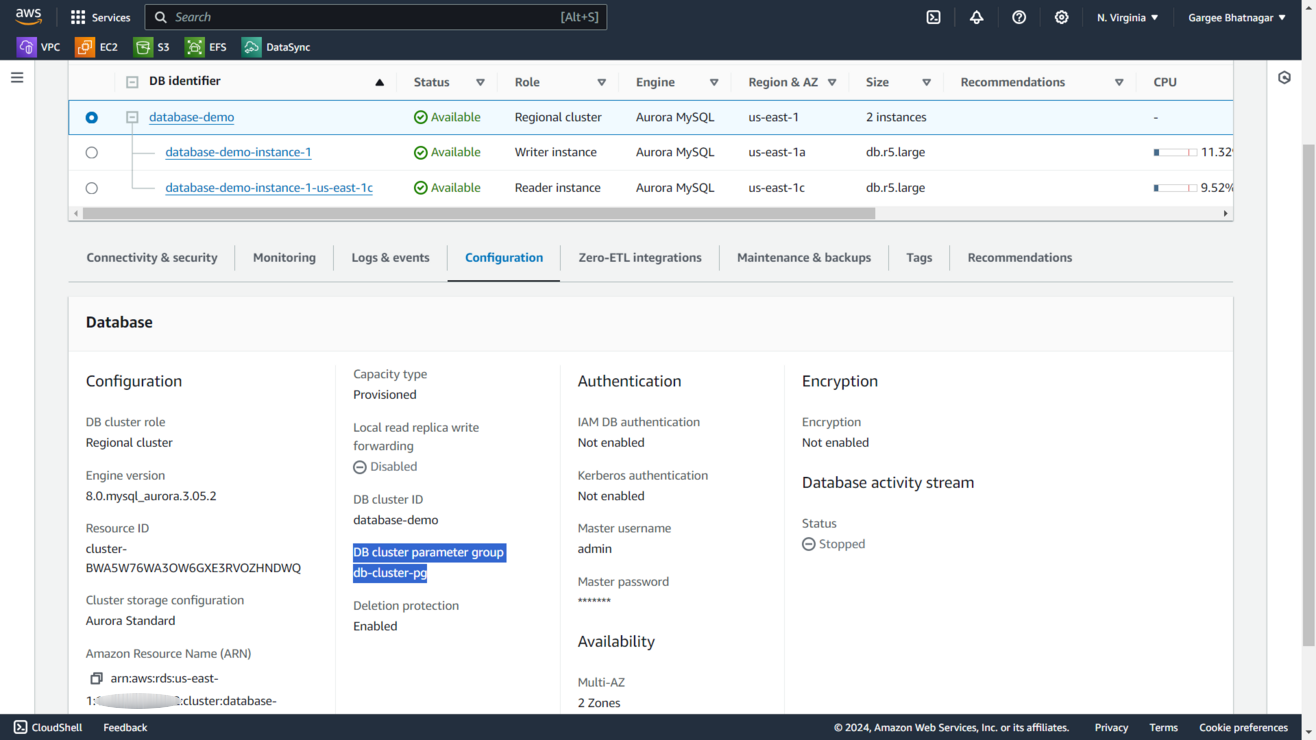Image resolution: width=1316 pixels, height=740 pixels.
Task: Click the DB cluster ID value database-demo
Action: point(396,520)
